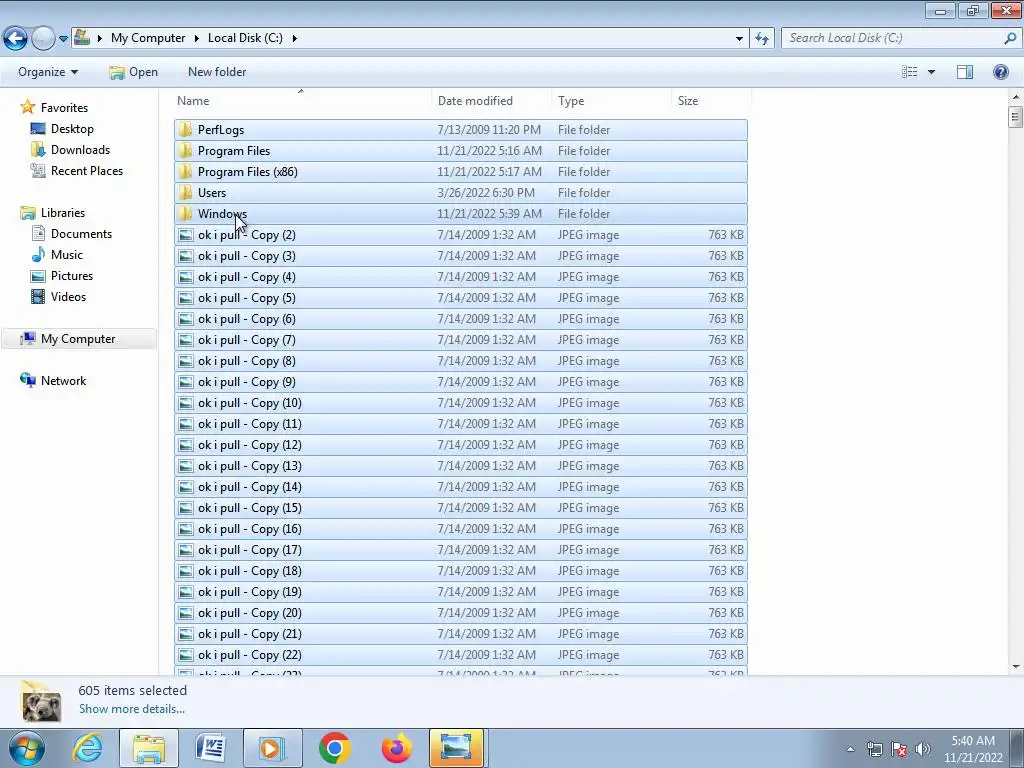Launch Internet Explorer from the taskbar

87,748
